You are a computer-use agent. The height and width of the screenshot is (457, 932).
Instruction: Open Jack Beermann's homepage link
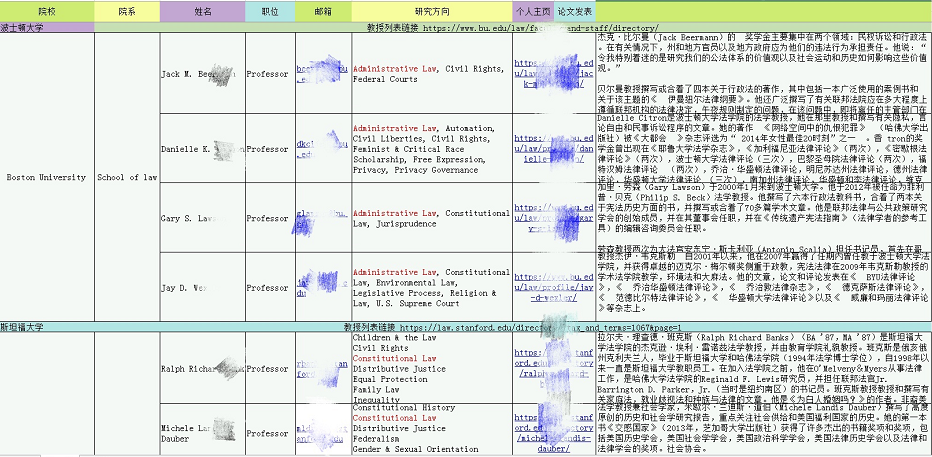tap(554, 74)
